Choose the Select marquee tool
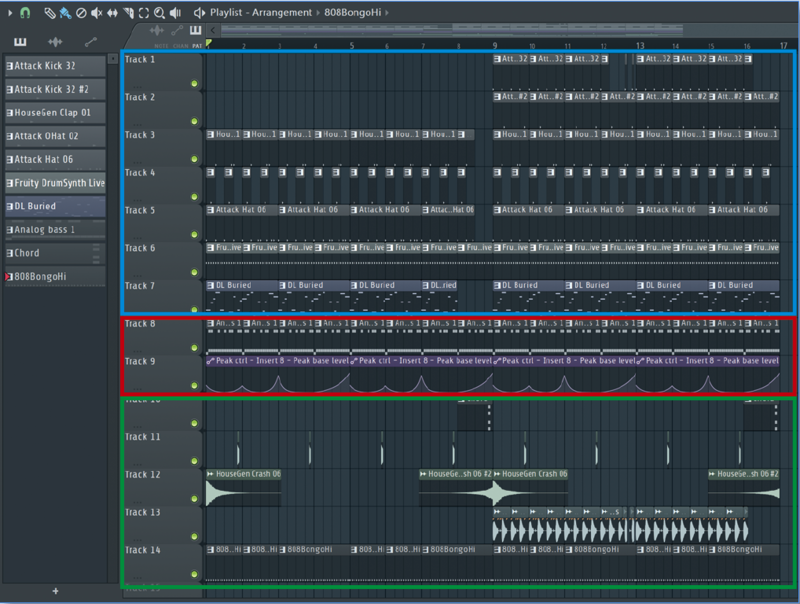 (144, 13)
